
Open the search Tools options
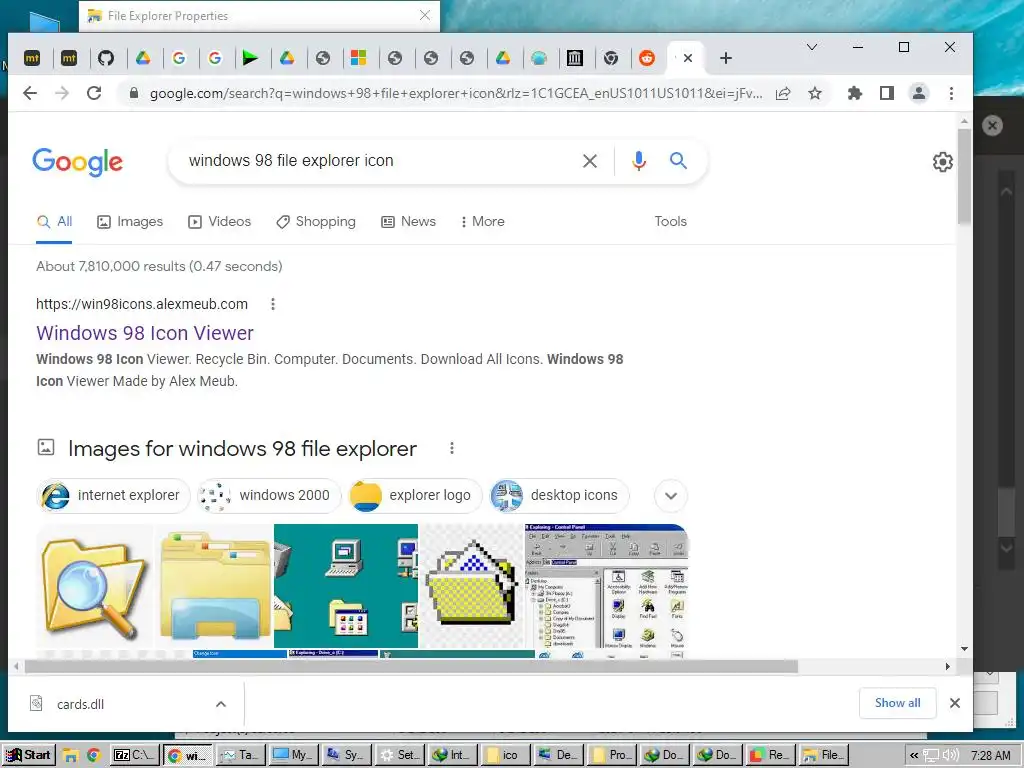point(671,221)
